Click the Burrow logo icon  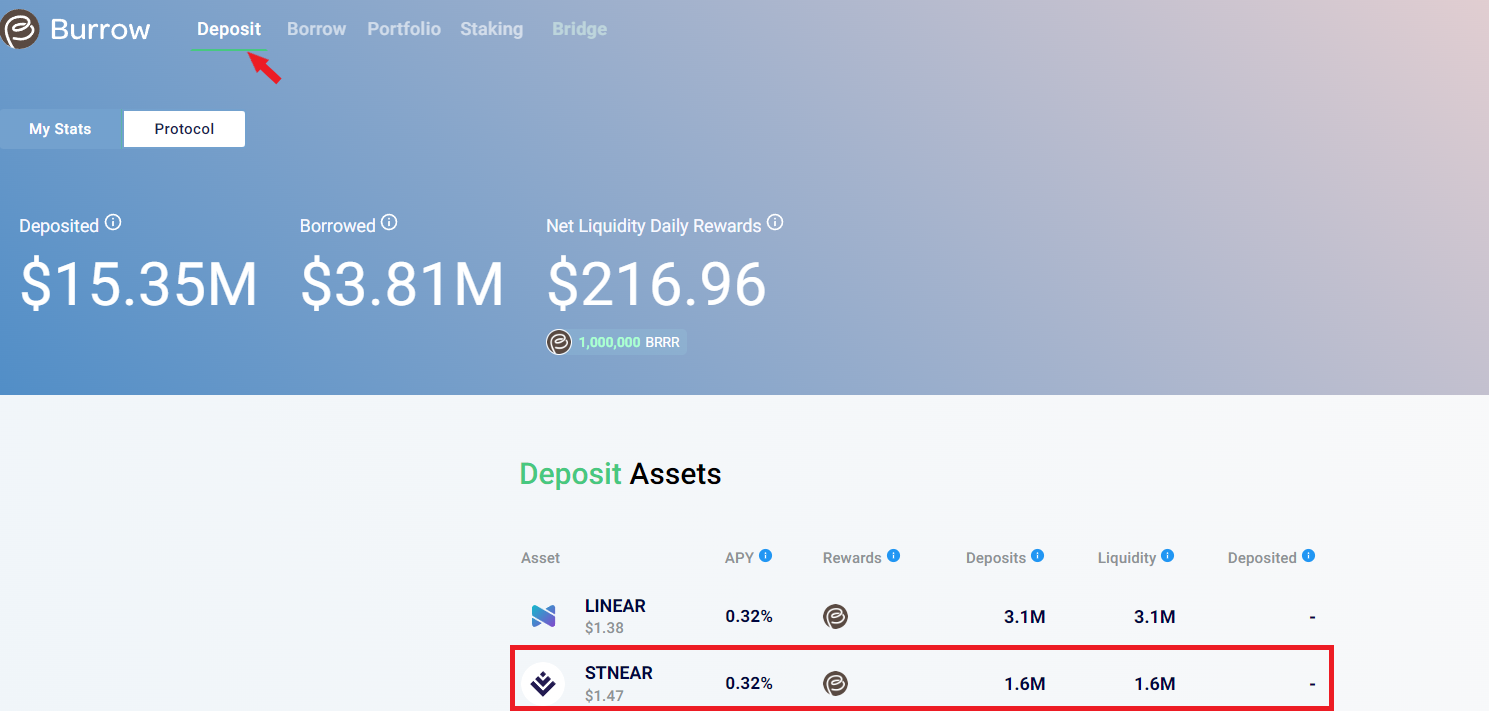point(19,29)
